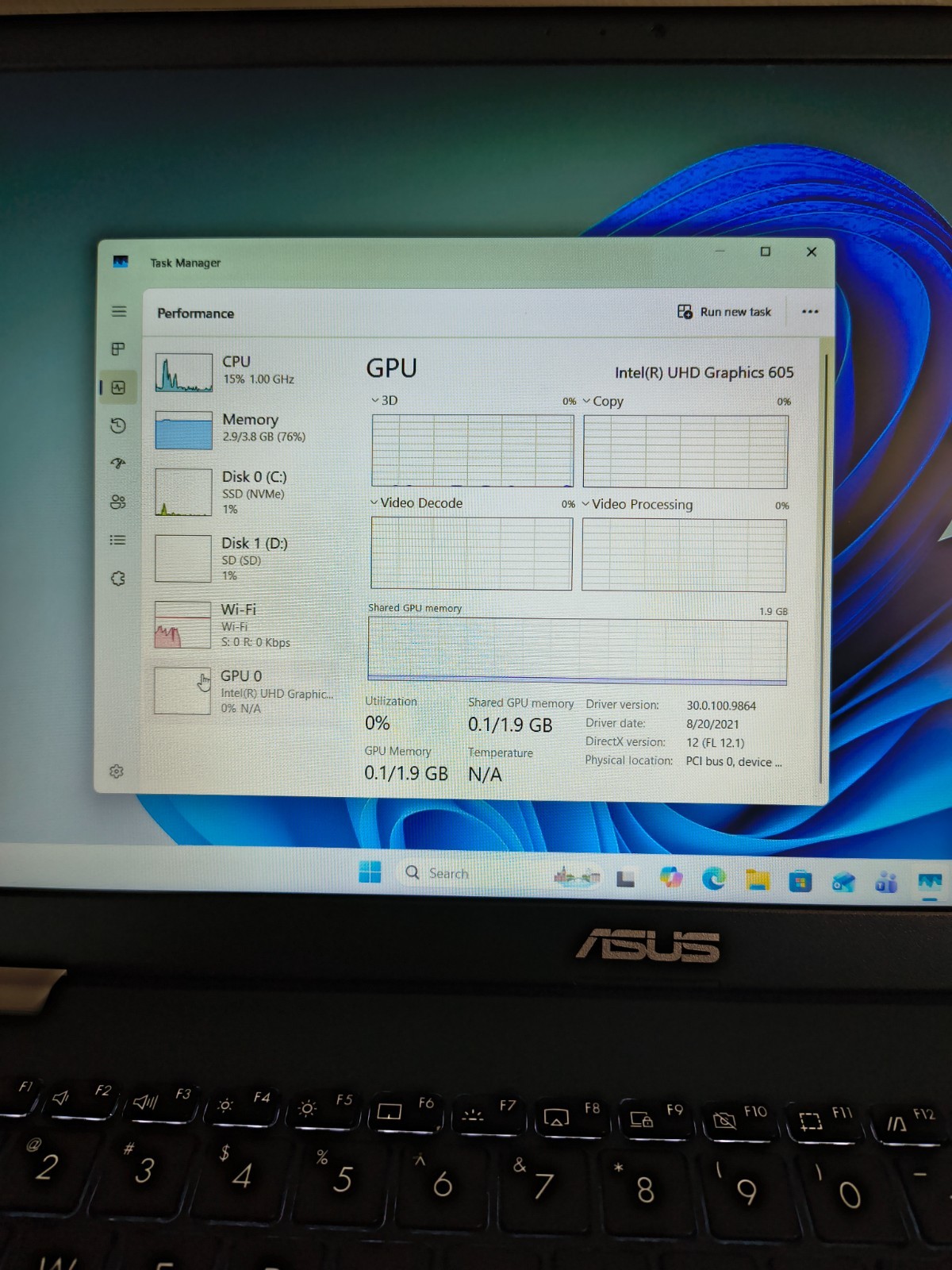Open Microsoft Edge from the taskbar
Viewport: 952px width, 1270px height.
(x=714, y=878)
